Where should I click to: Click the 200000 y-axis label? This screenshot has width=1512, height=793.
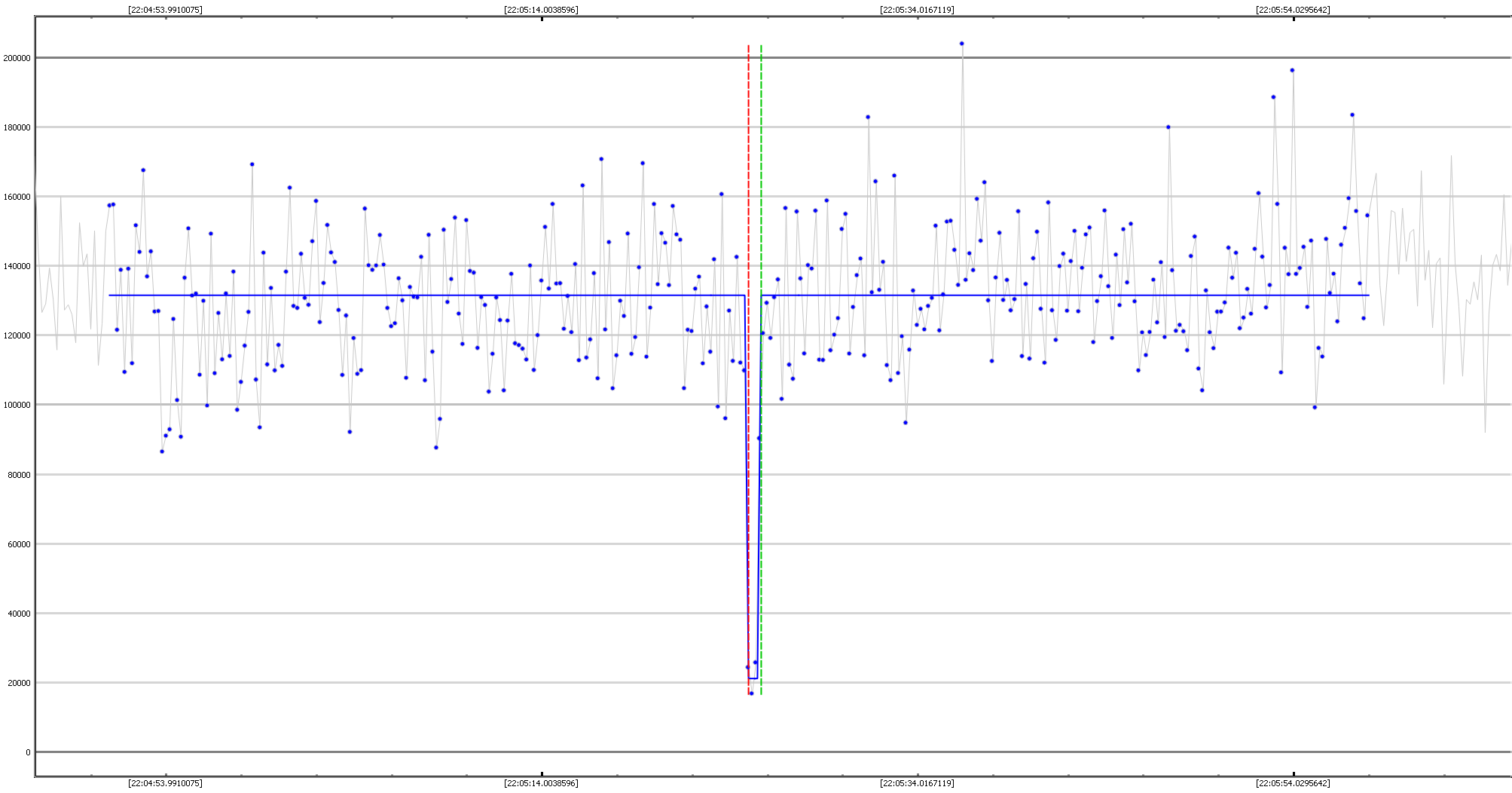[17, 58]
